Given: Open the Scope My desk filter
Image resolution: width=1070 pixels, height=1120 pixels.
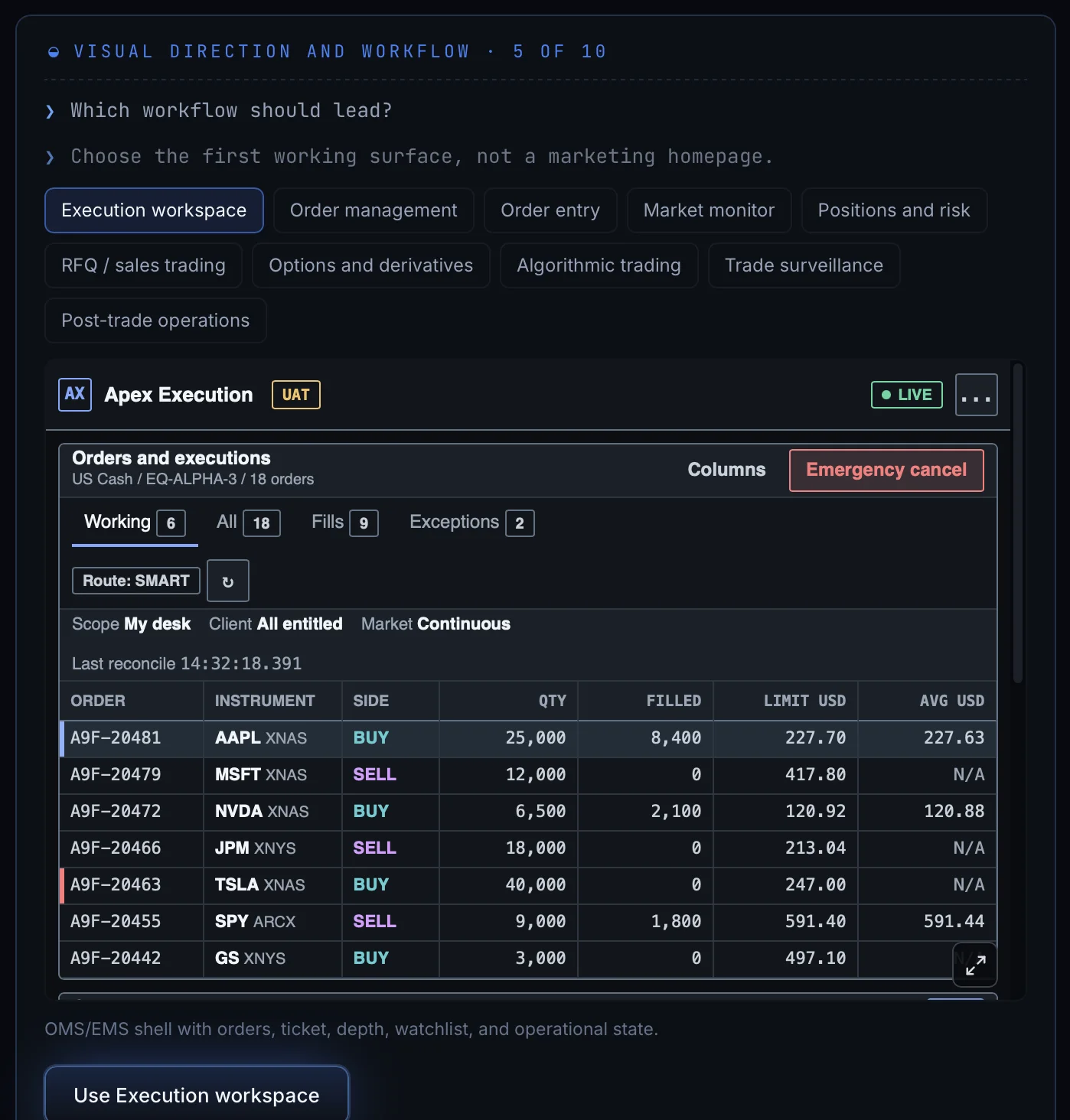Looking at the screenshot, I should pyautogui.click(x=131, y=624).
